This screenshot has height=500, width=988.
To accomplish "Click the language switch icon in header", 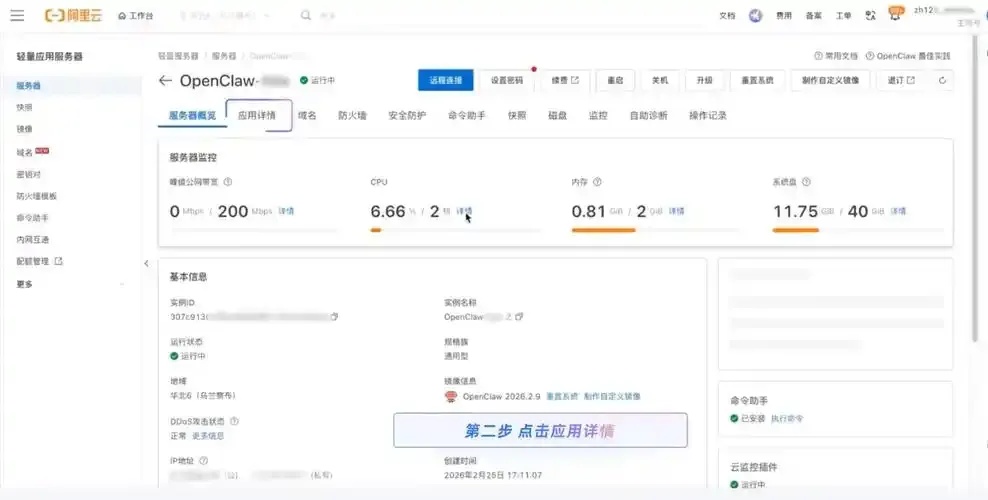I will (x=870, y=15).
